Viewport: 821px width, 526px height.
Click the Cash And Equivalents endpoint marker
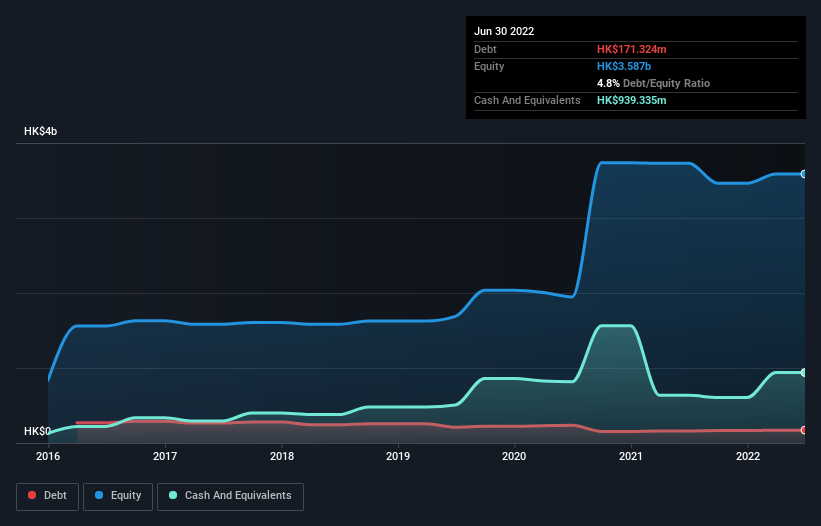pyautogui.click(x=804, y=373)
